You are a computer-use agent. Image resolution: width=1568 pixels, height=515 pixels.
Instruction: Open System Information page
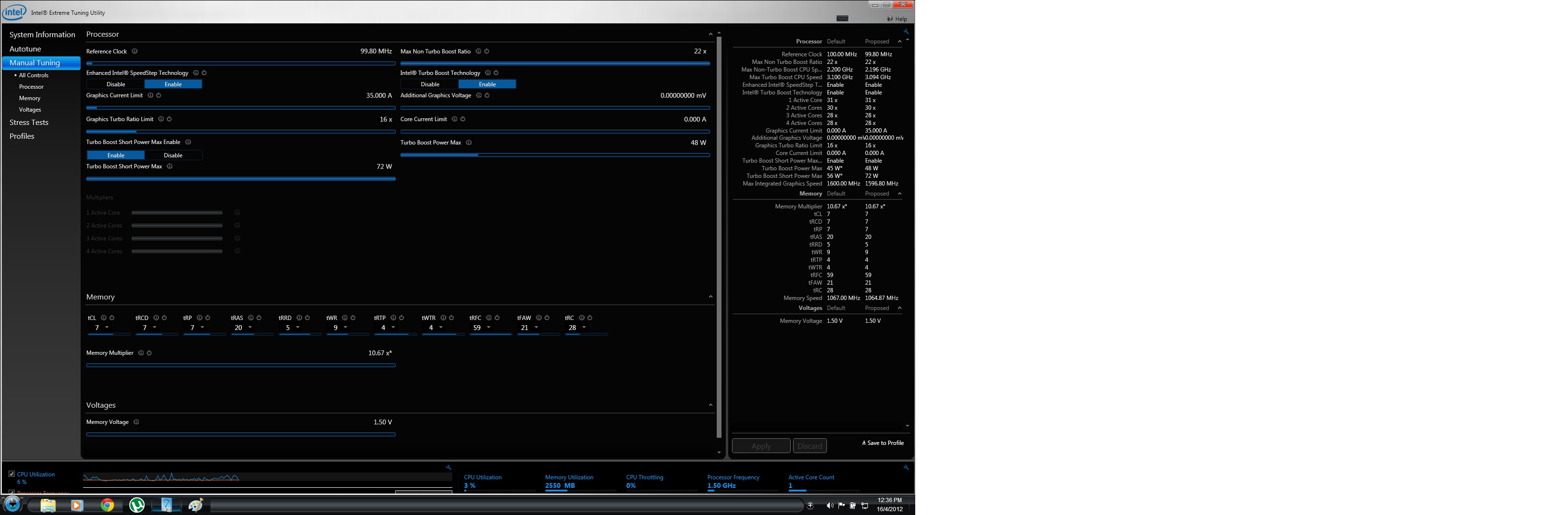[x=42, y=35]
